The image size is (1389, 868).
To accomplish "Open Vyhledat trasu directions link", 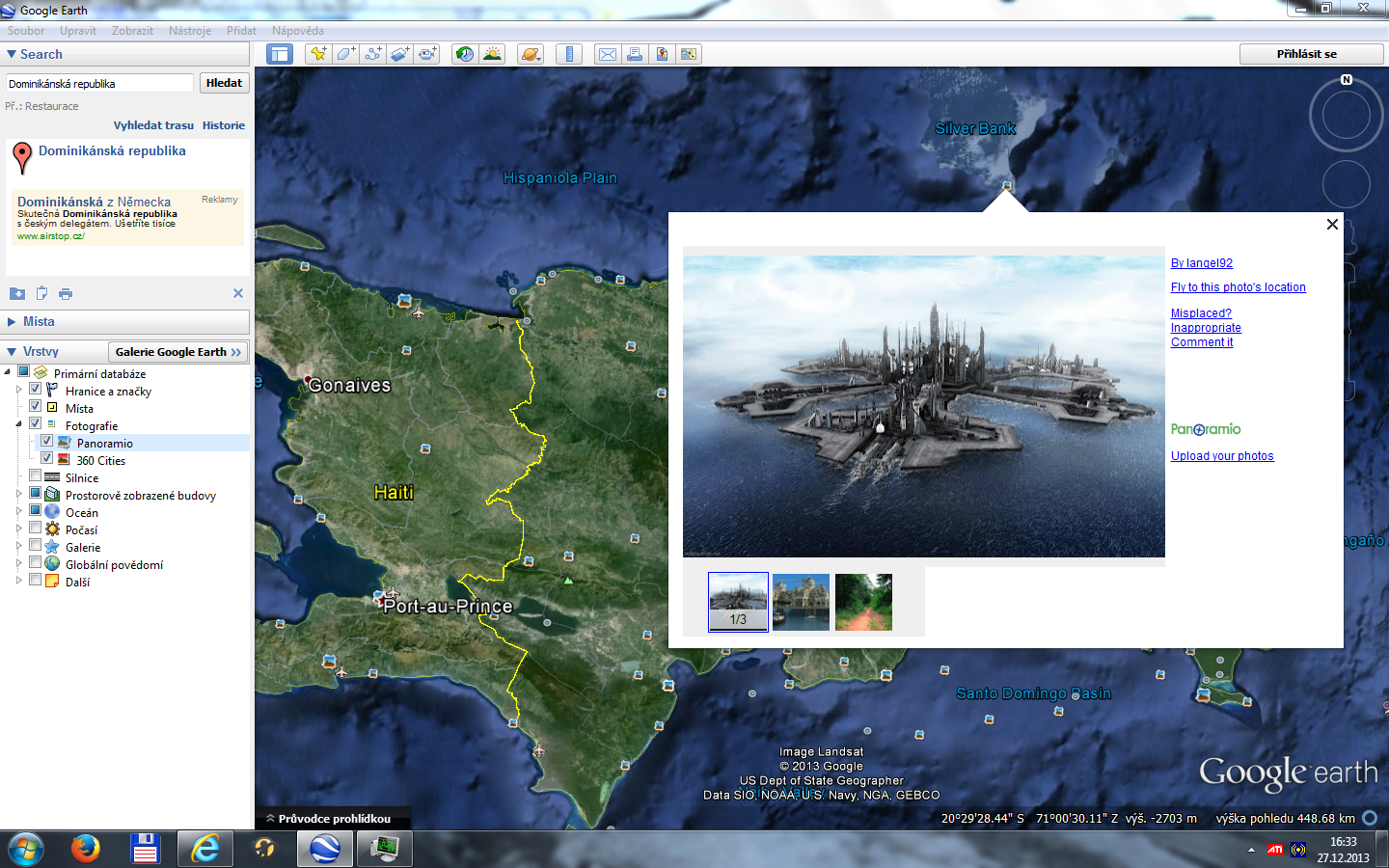I will click(x=153, y=125).
